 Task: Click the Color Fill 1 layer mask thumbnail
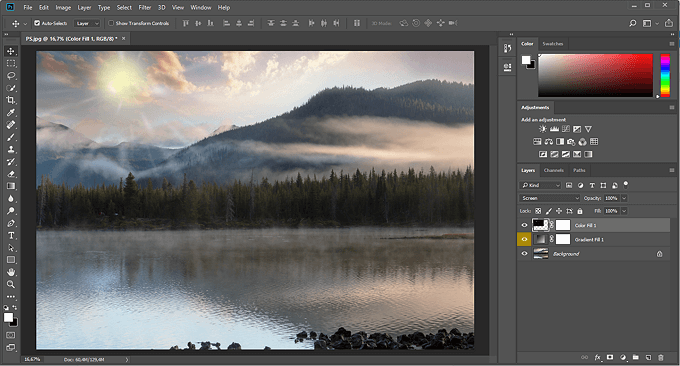563,225
